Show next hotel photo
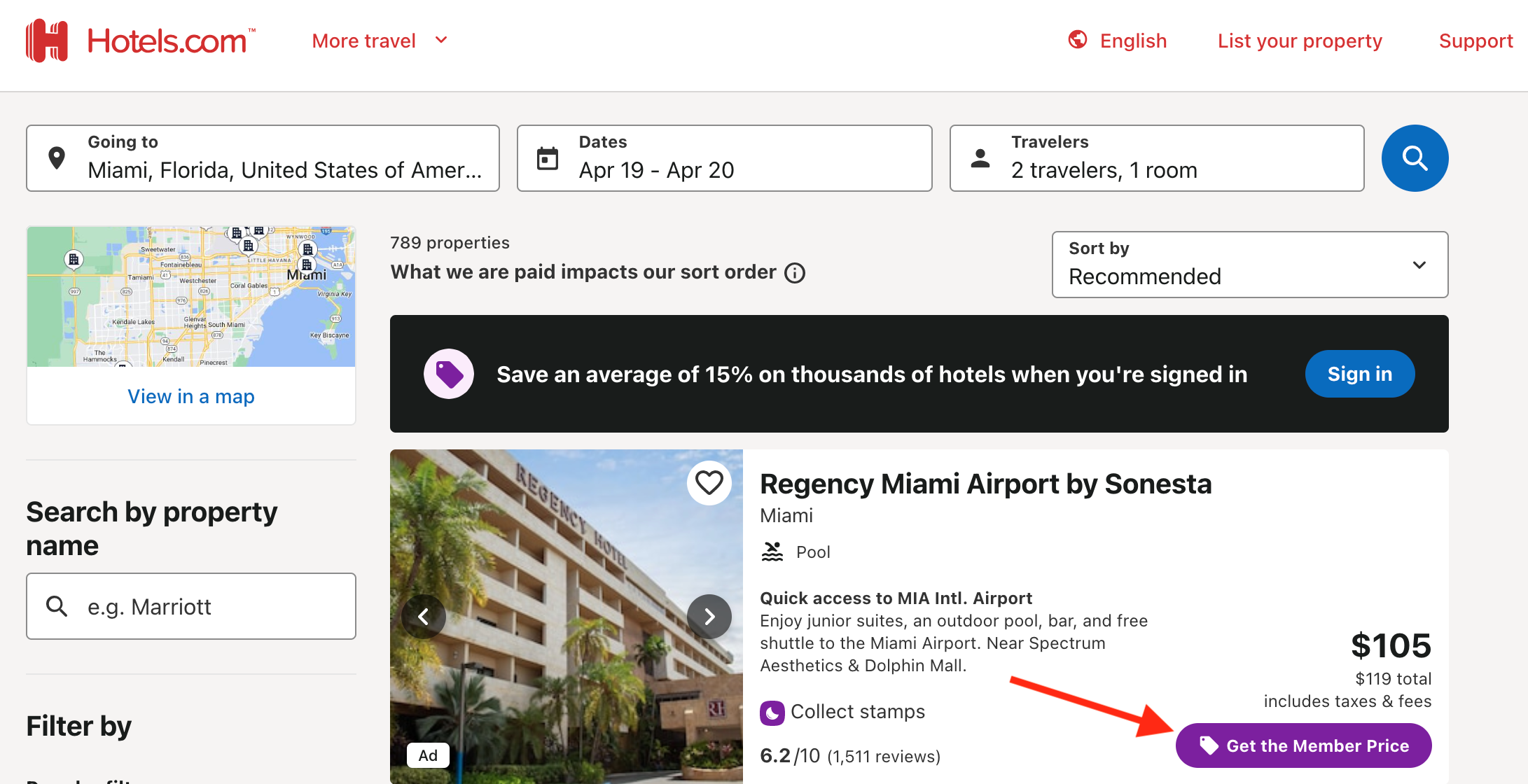1528x784 pixels. coord(709,617)
